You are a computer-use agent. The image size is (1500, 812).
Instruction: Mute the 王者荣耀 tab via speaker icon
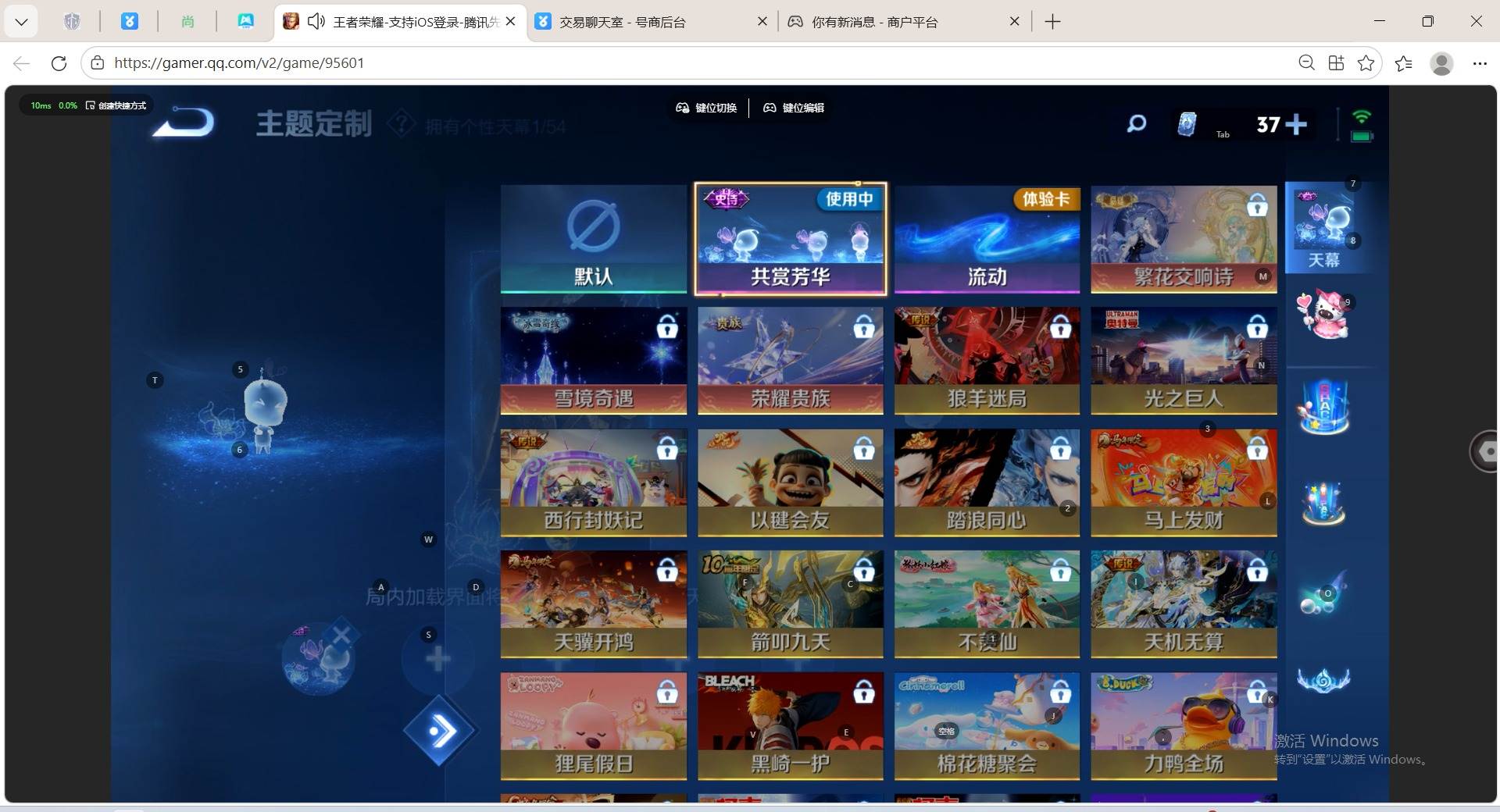pyautogui.click(x=316, y=22)
